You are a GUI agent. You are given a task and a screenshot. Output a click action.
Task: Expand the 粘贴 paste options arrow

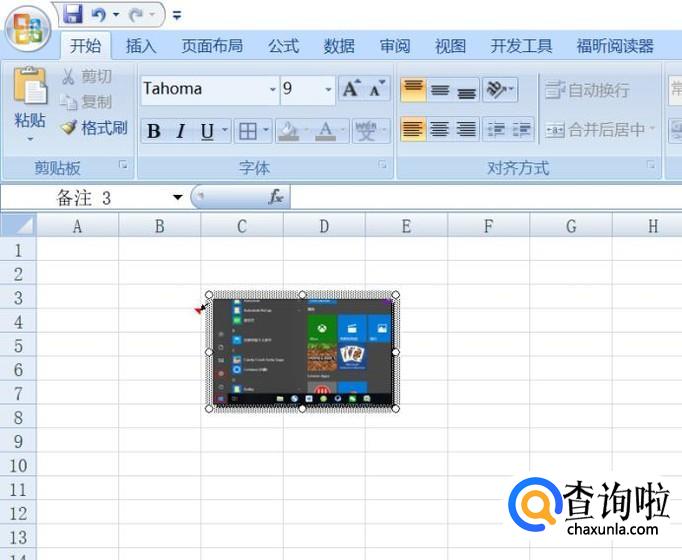30,139
